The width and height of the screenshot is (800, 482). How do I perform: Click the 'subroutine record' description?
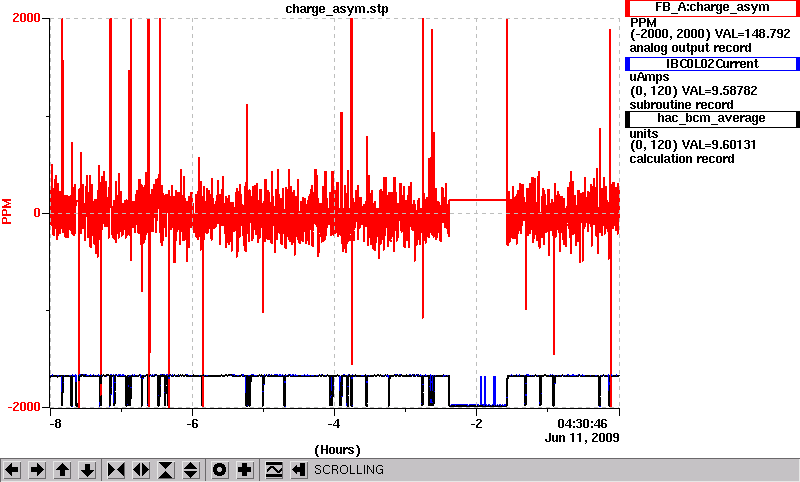[681, 105]
